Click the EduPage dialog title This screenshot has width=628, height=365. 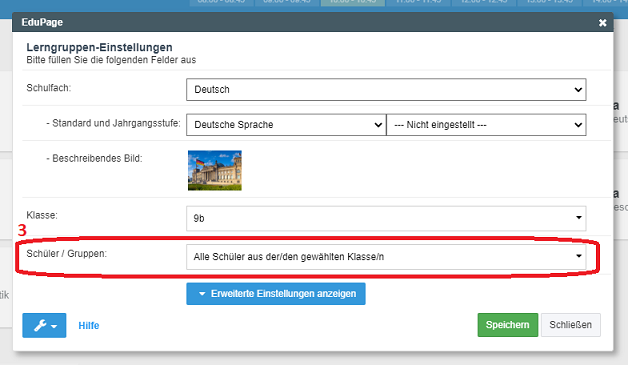pos(42,22)
